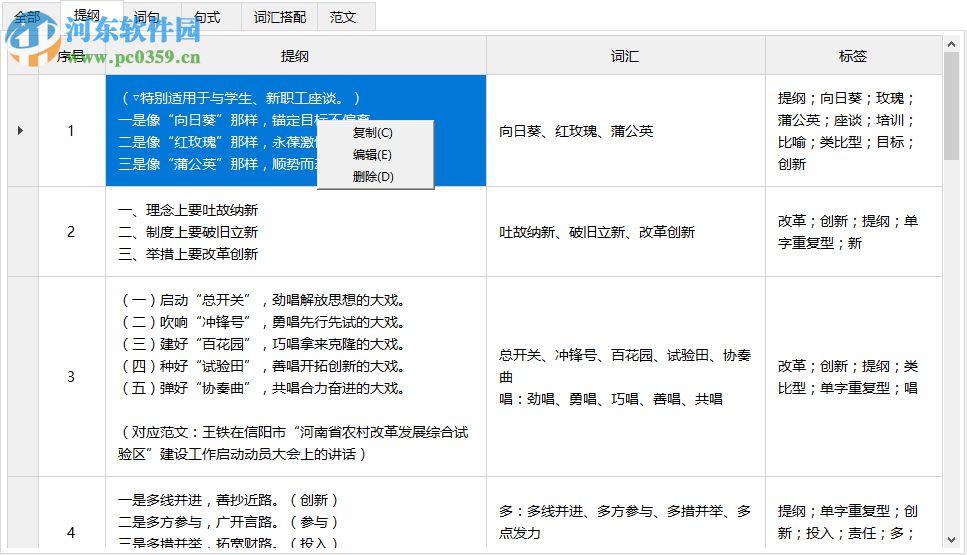
Task: Select the 句式 tab
Action: (207, 17)
